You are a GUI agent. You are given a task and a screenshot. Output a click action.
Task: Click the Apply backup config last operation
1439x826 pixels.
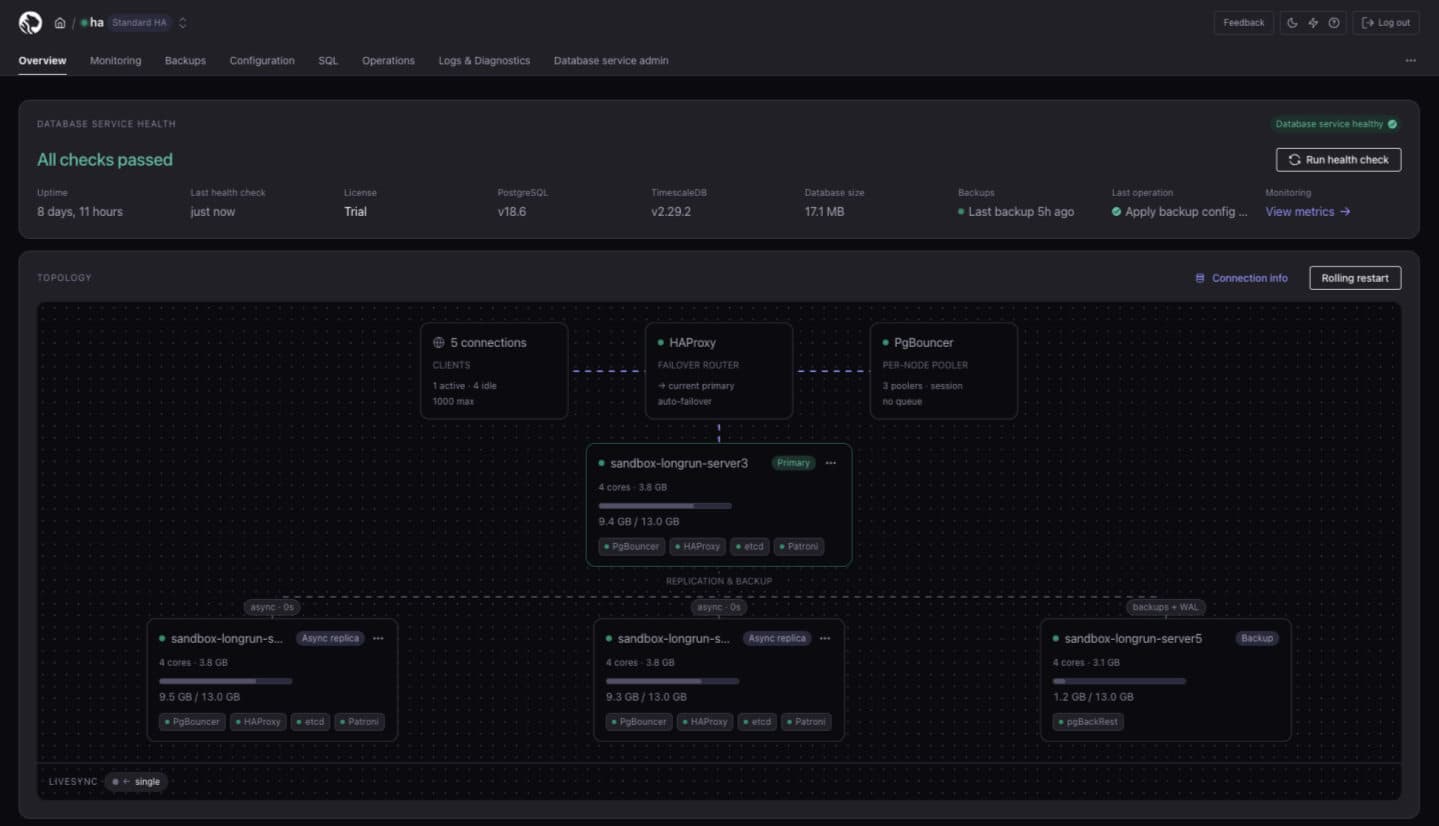click(x=1180, y=212)
